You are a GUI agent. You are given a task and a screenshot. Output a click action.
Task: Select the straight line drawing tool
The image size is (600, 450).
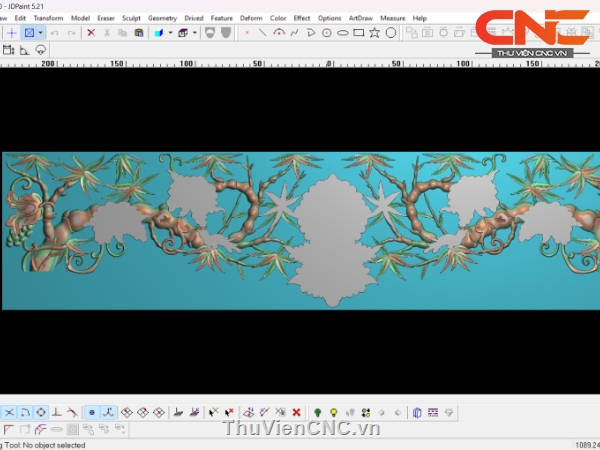click(x=262, y=33)
